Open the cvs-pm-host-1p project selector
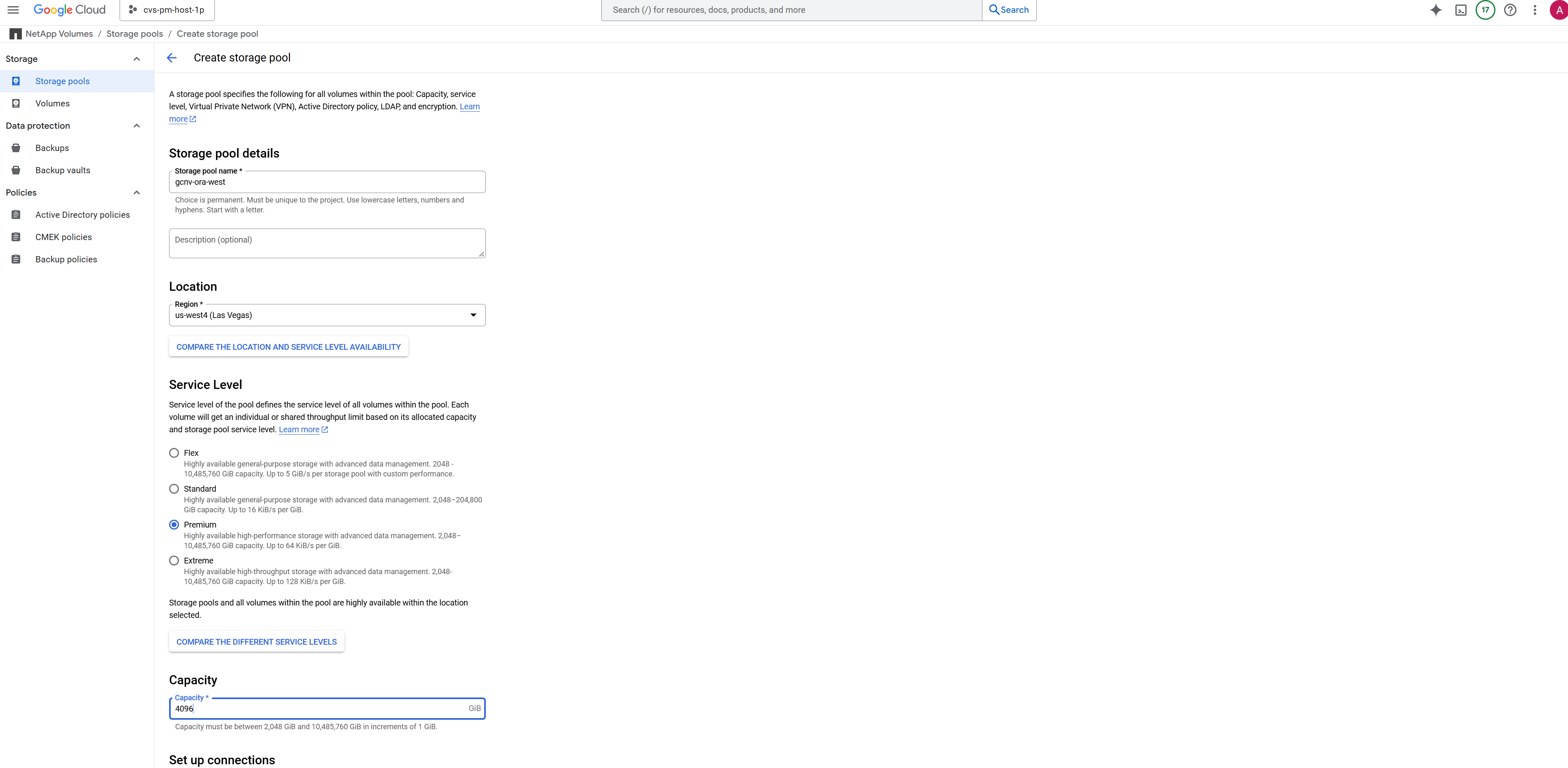This screenshot has width=1568, height=768. pos(167,10)
